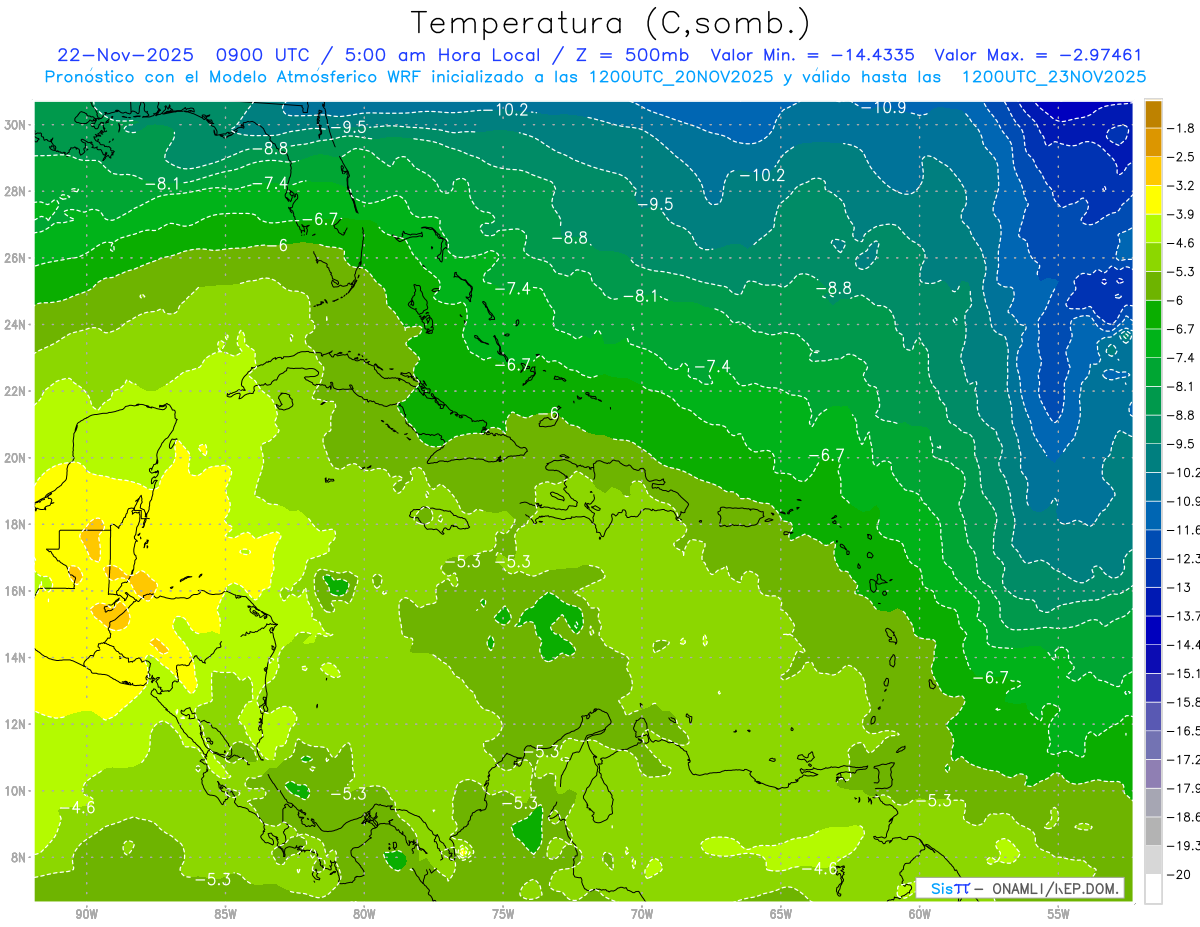
Task: Click the 80W longitude axis label
Action: click(364, 914)
